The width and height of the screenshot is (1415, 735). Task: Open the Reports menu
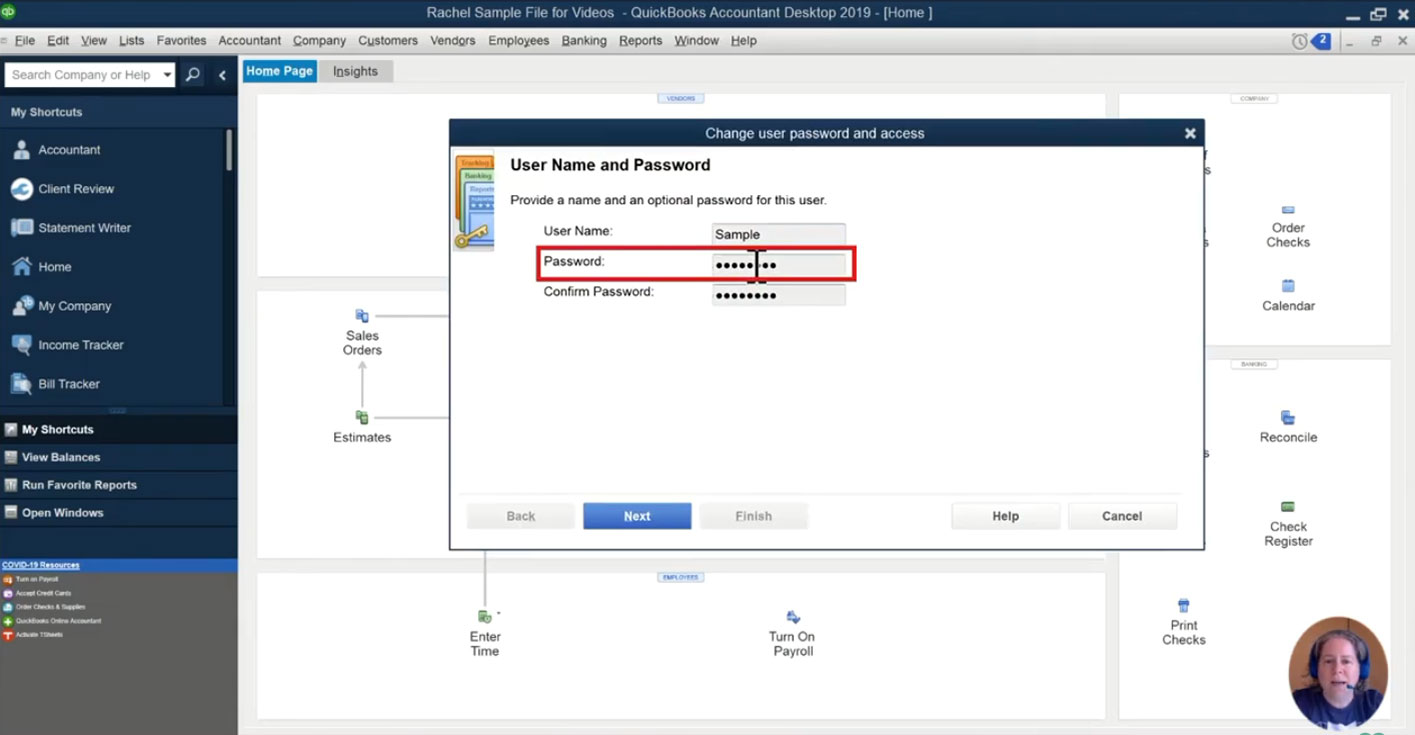click(640, 41)
